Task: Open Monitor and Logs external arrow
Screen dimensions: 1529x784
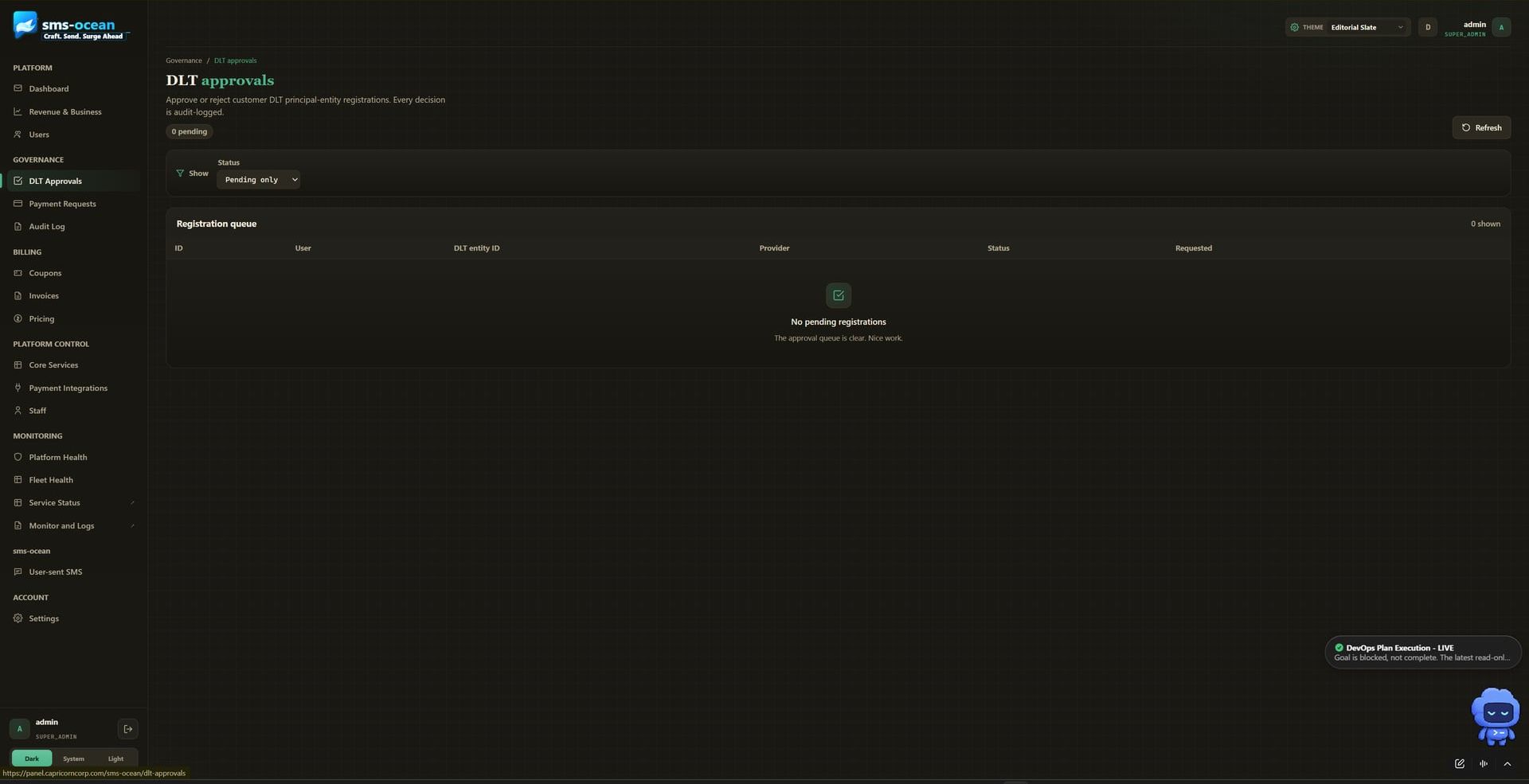Action: [132, 525]
